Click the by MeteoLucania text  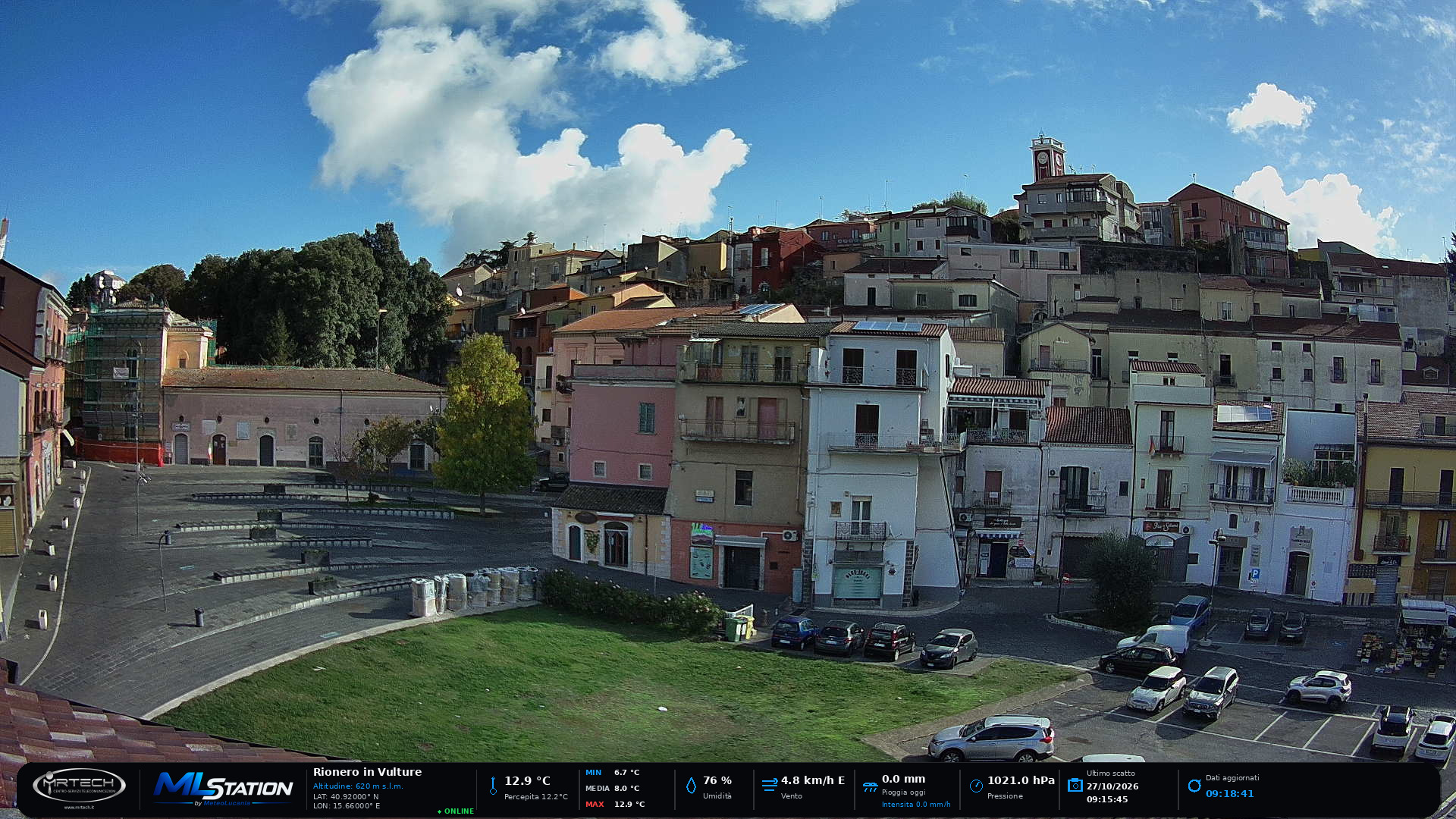click(x=222, y=804)
